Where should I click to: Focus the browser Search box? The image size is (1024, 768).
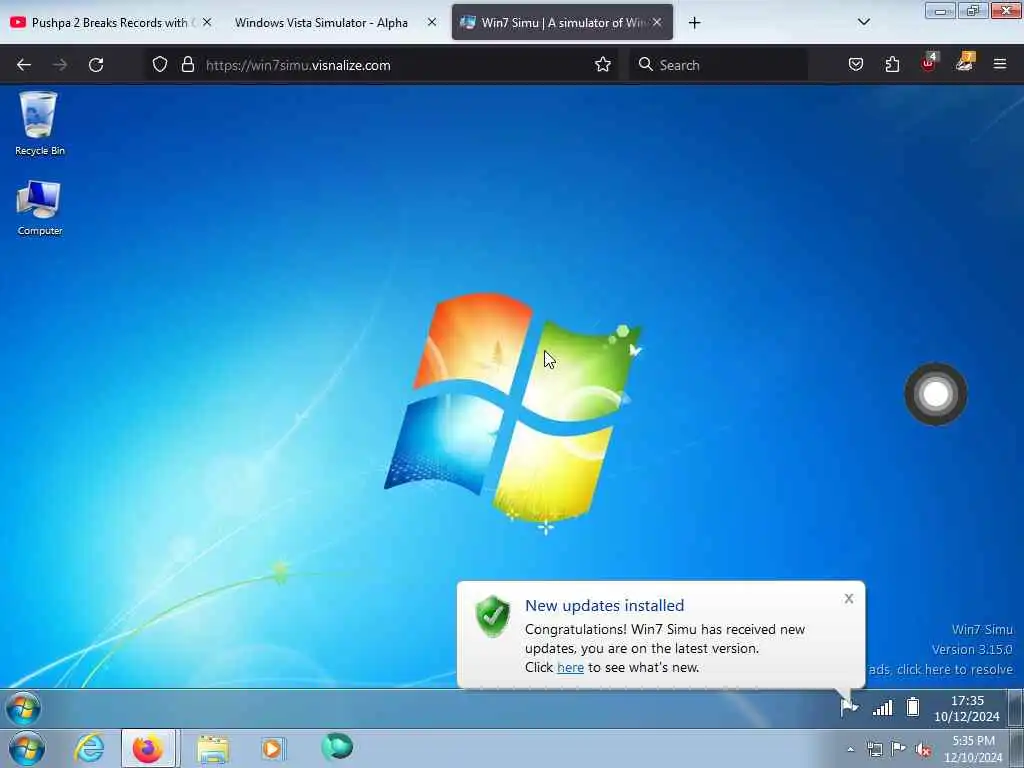[718, 65]
